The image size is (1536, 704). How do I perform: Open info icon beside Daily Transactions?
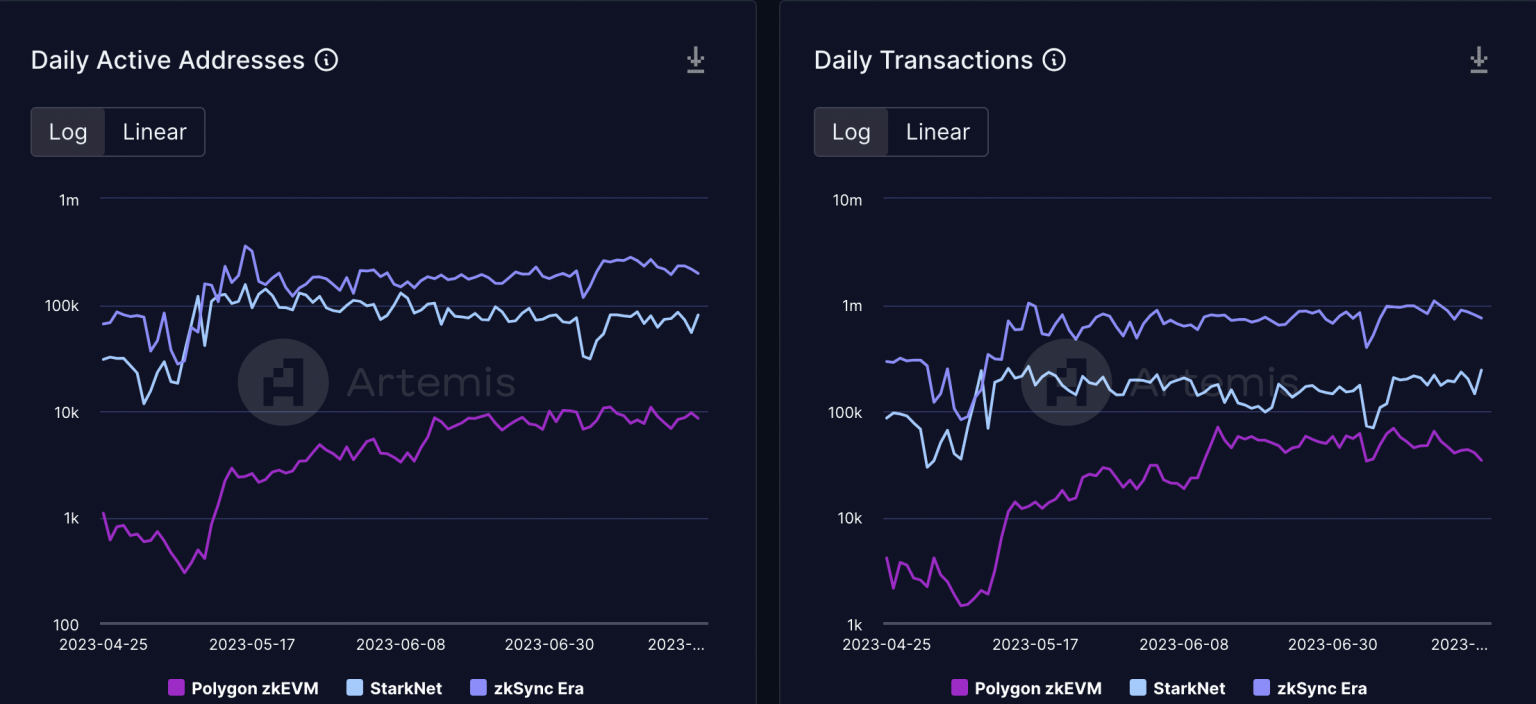pos(1054,60)
